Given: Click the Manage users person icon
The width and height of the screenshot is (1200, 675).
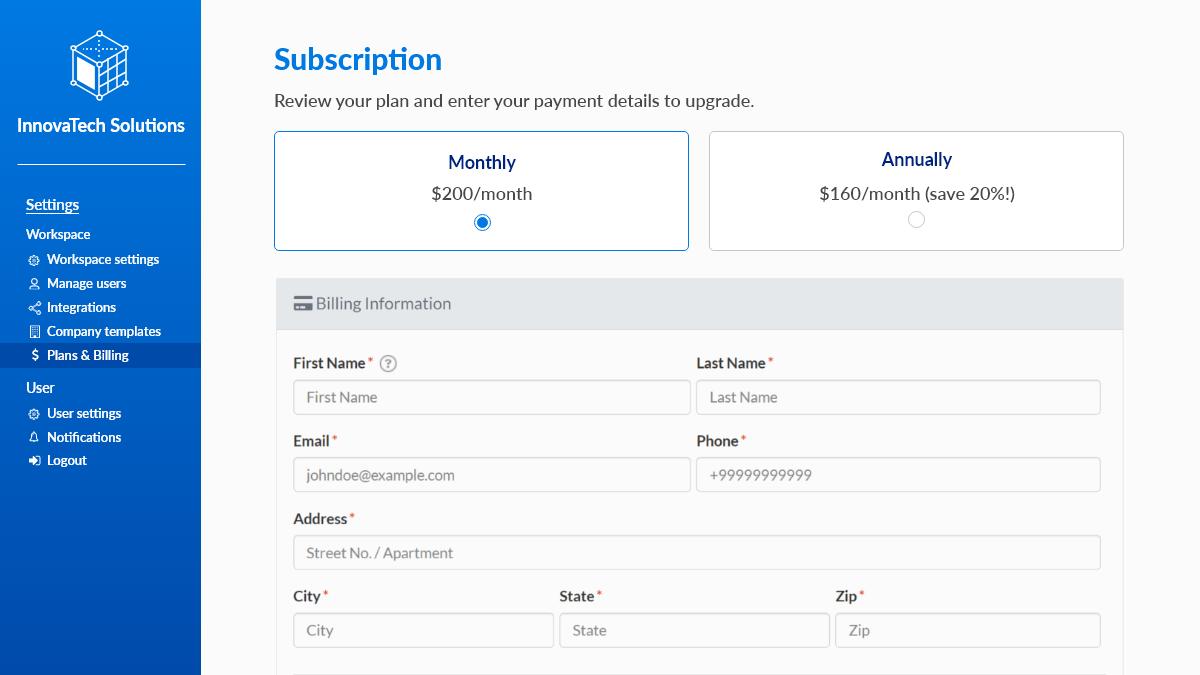Looking at the screenshot, I should click(34, 284).
